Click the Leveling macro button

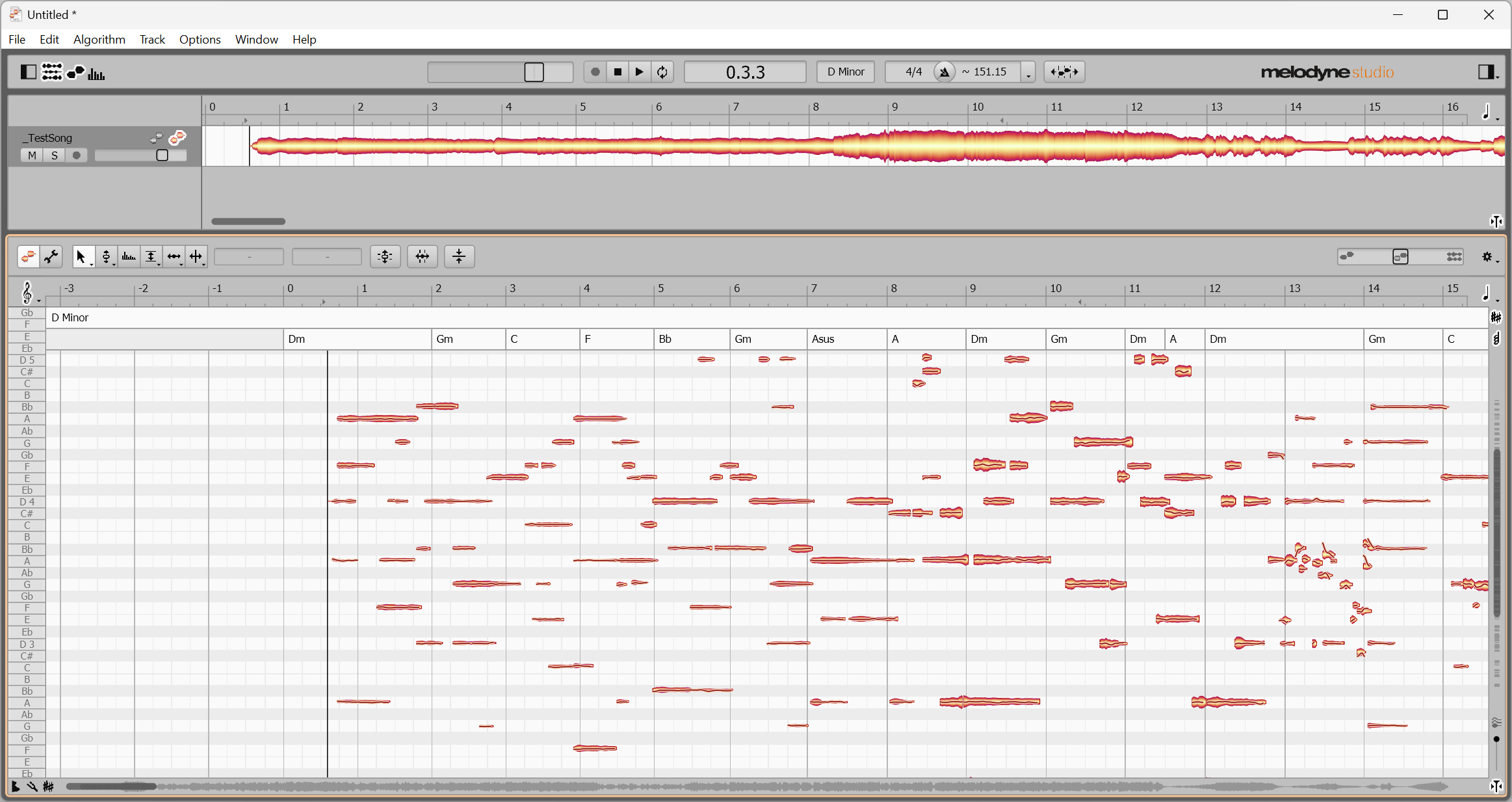tap(460, 256)
